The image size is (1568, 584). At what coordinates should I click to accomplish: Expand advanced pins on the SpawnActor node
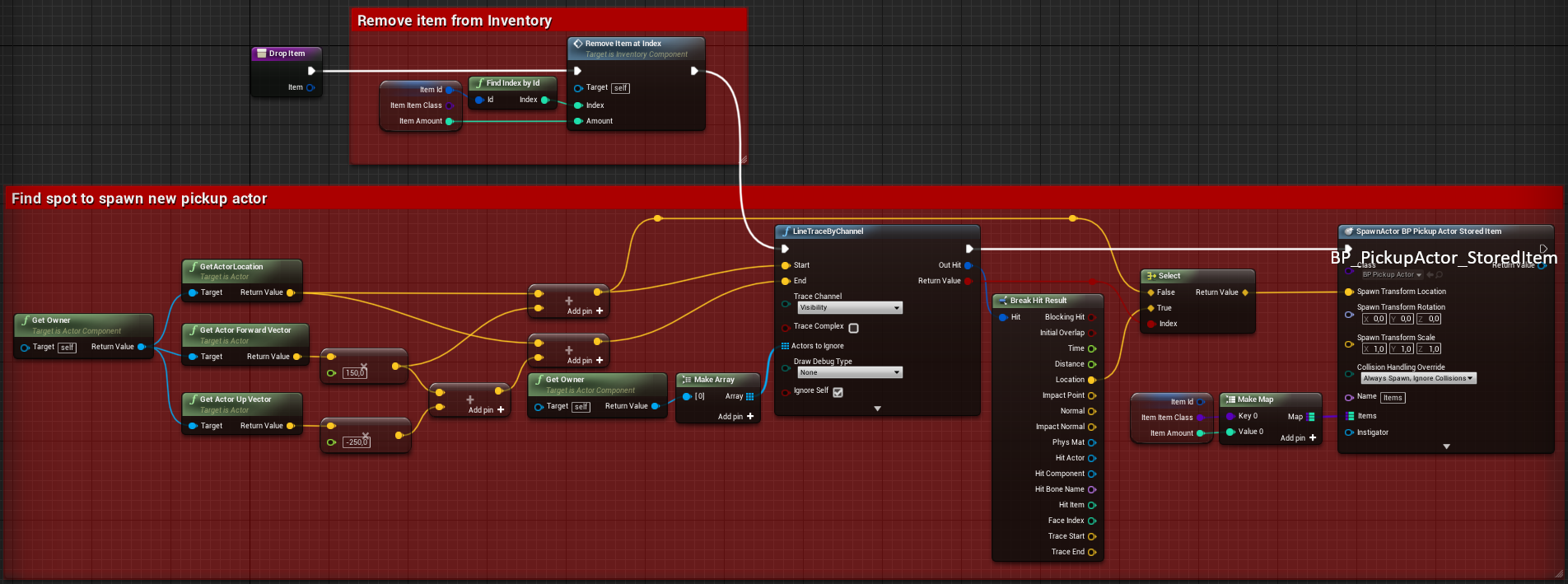[x=1446, y=446]
